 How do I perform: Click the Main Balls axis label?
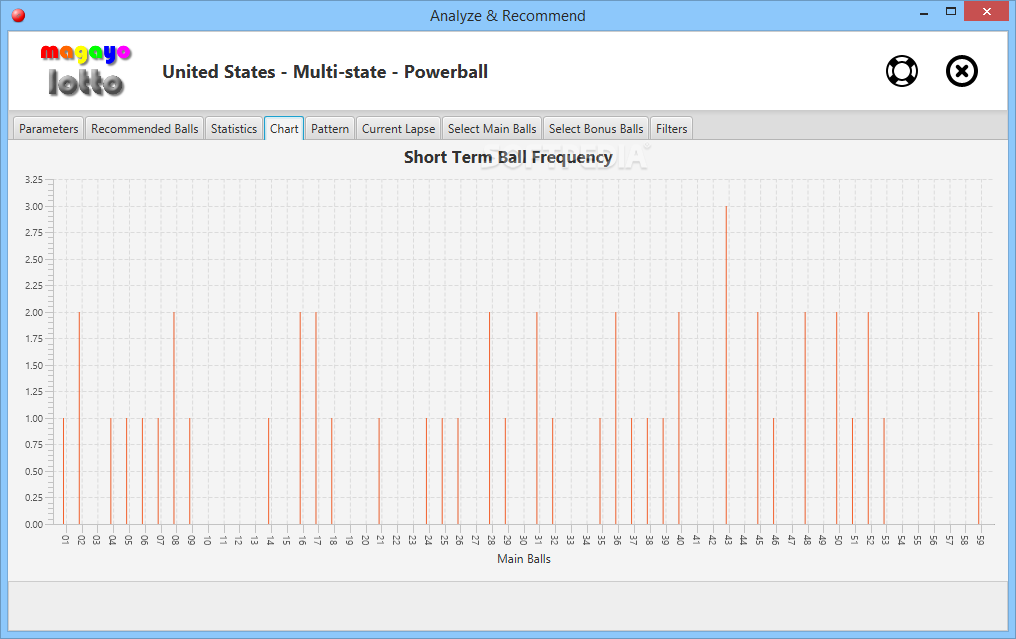click(x=524, y=559)
